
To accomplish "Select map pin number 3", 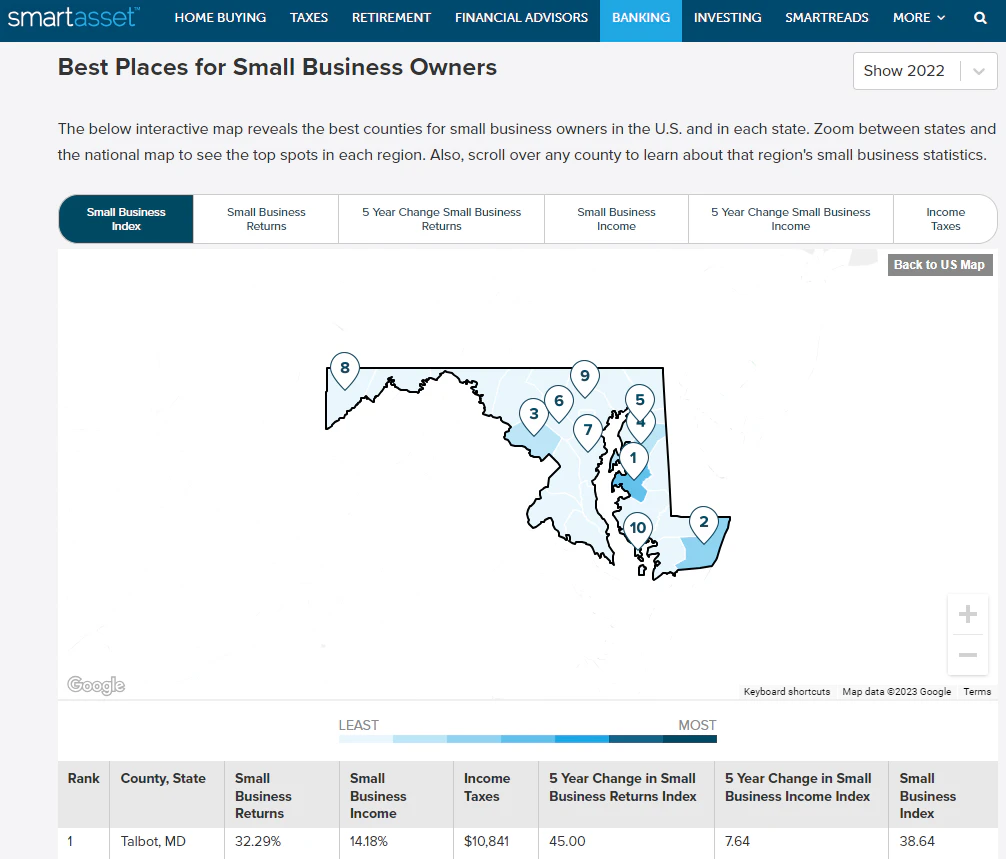I will 534,416.
